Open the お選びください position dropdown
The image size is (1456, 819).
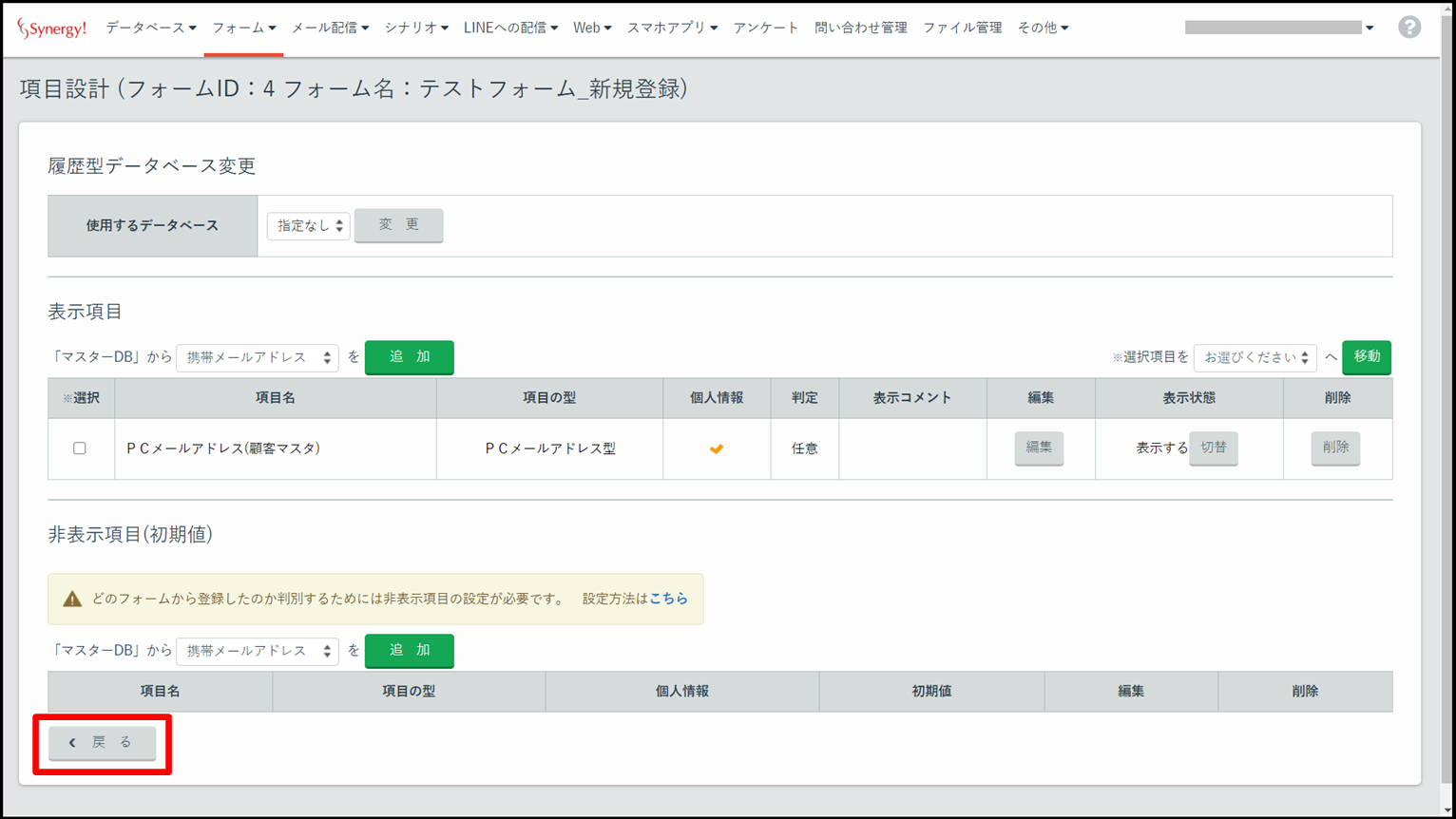pyautogui.click(x=1255, y=357)
